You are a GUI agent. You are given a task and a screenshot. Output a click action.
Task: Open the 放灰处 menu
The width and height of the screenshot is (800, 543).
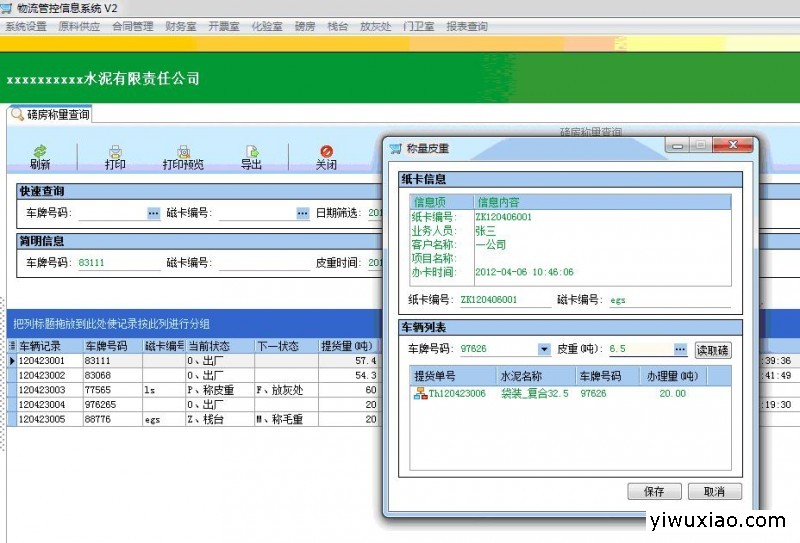[x=376, y=26]
